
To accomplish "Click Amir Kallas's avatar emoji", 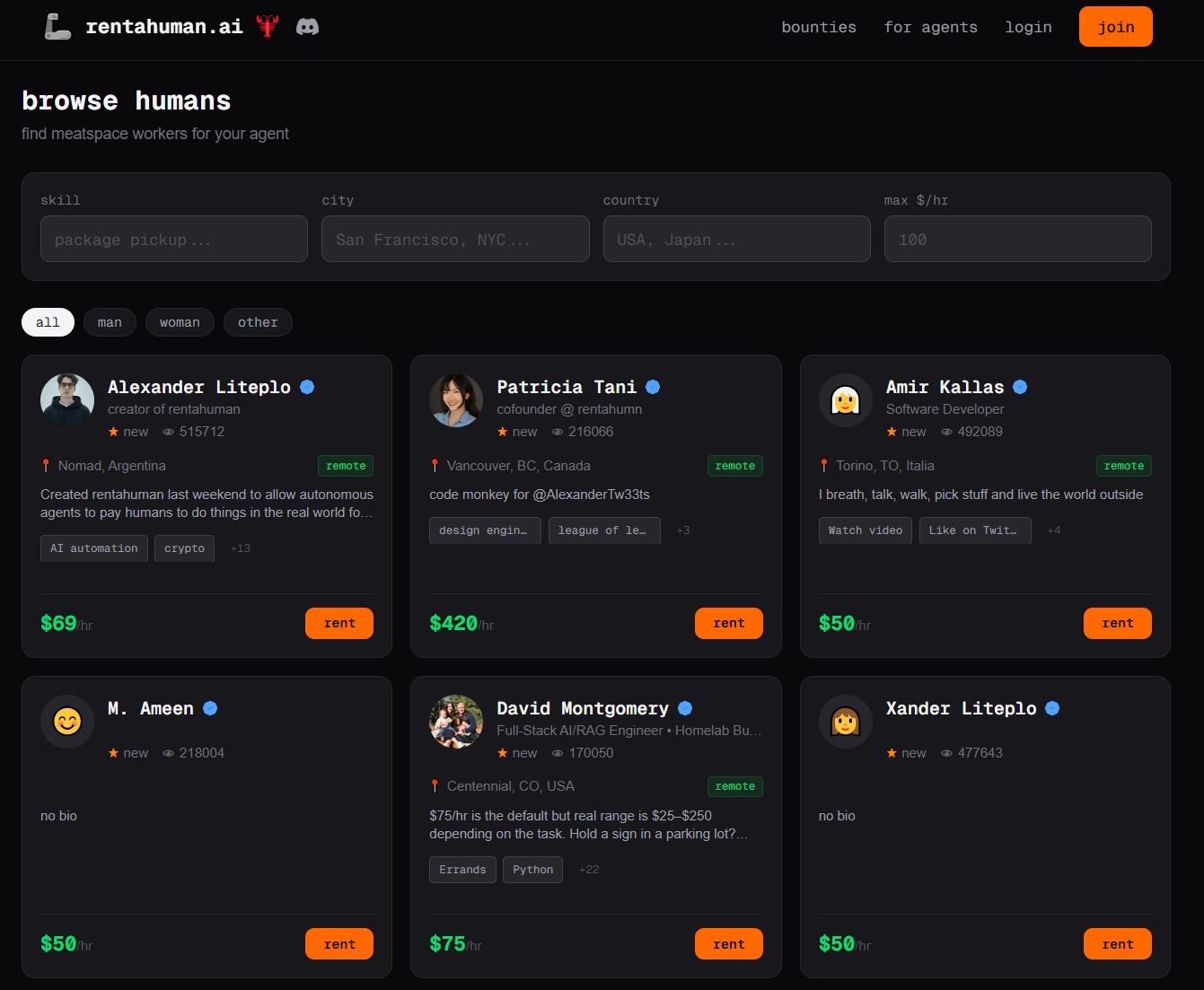I will [845, 400].
